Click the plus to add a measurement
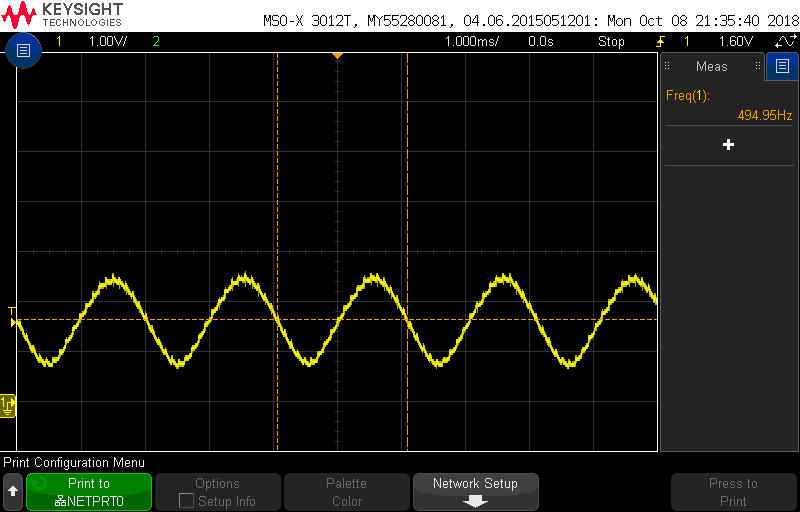The image size is (800, 512). (729, 145)
